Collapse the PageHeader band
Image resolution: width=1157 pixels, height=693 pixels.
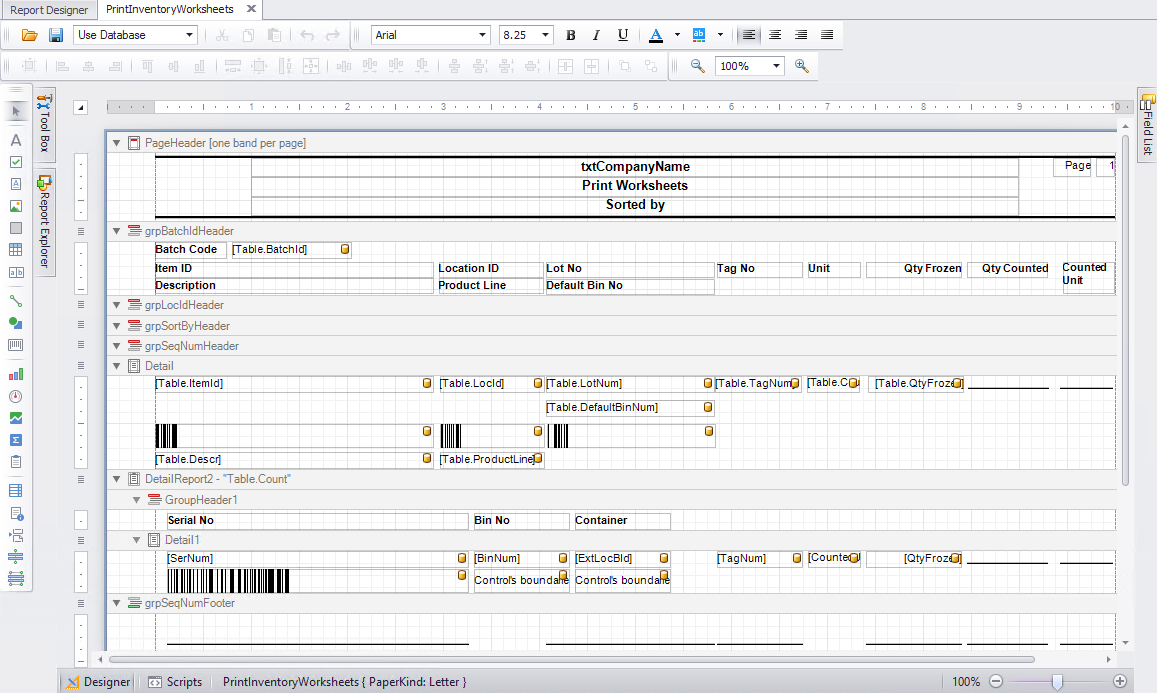(x=116, y=143)
